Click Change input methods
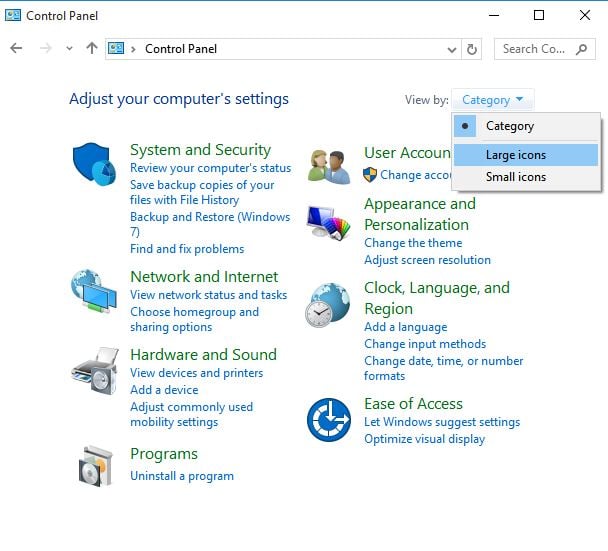Image resolution: width=608 pixels, height=551 pixels. [425, 344]
